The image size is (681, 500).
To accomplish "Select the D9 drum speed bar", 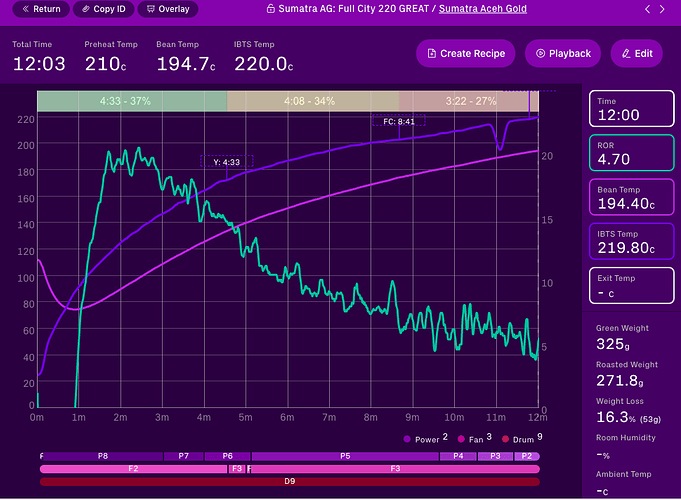I will [x=289, y=481].
